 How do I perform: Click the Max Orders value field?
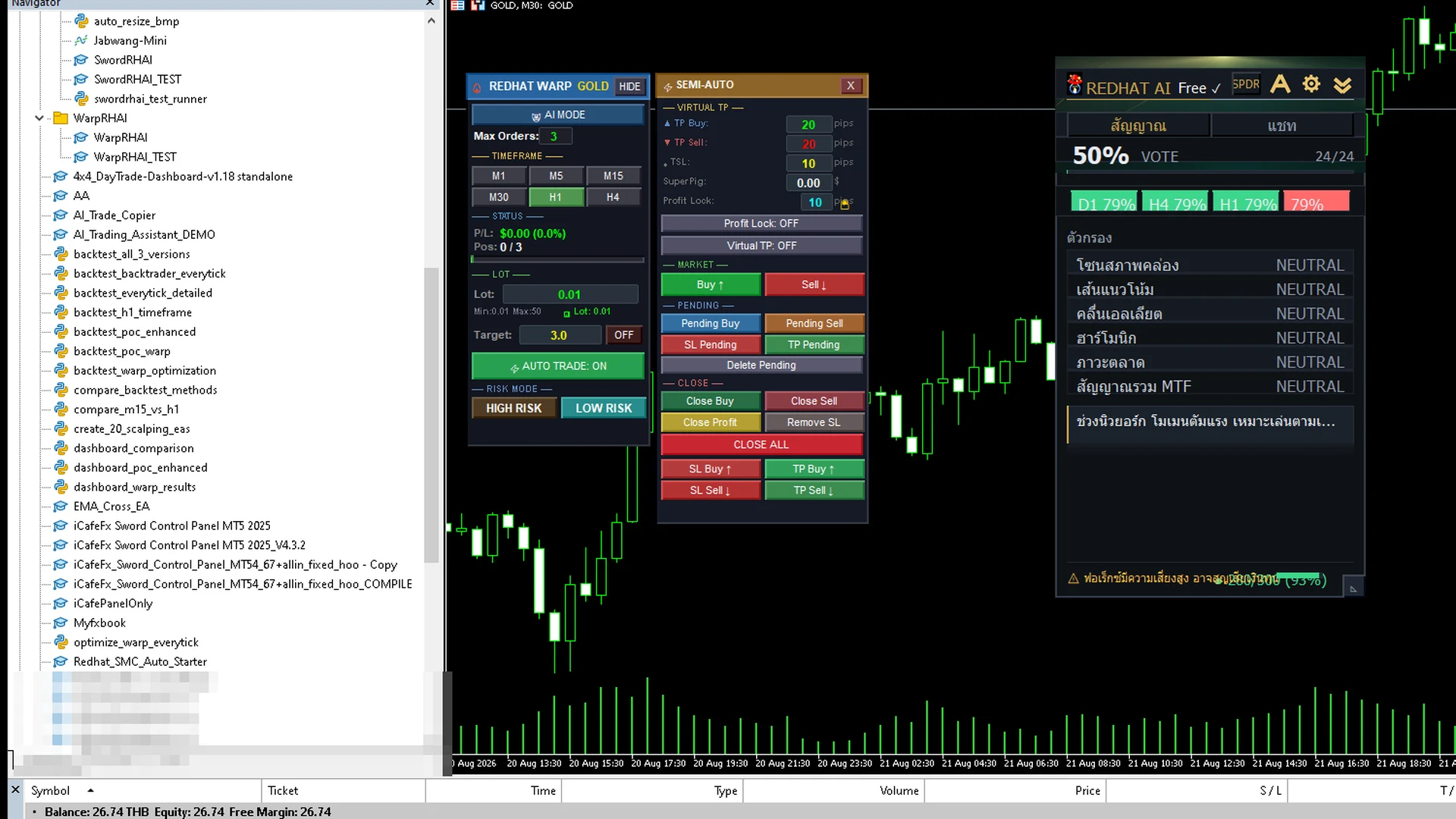click(x=554, y=136)
